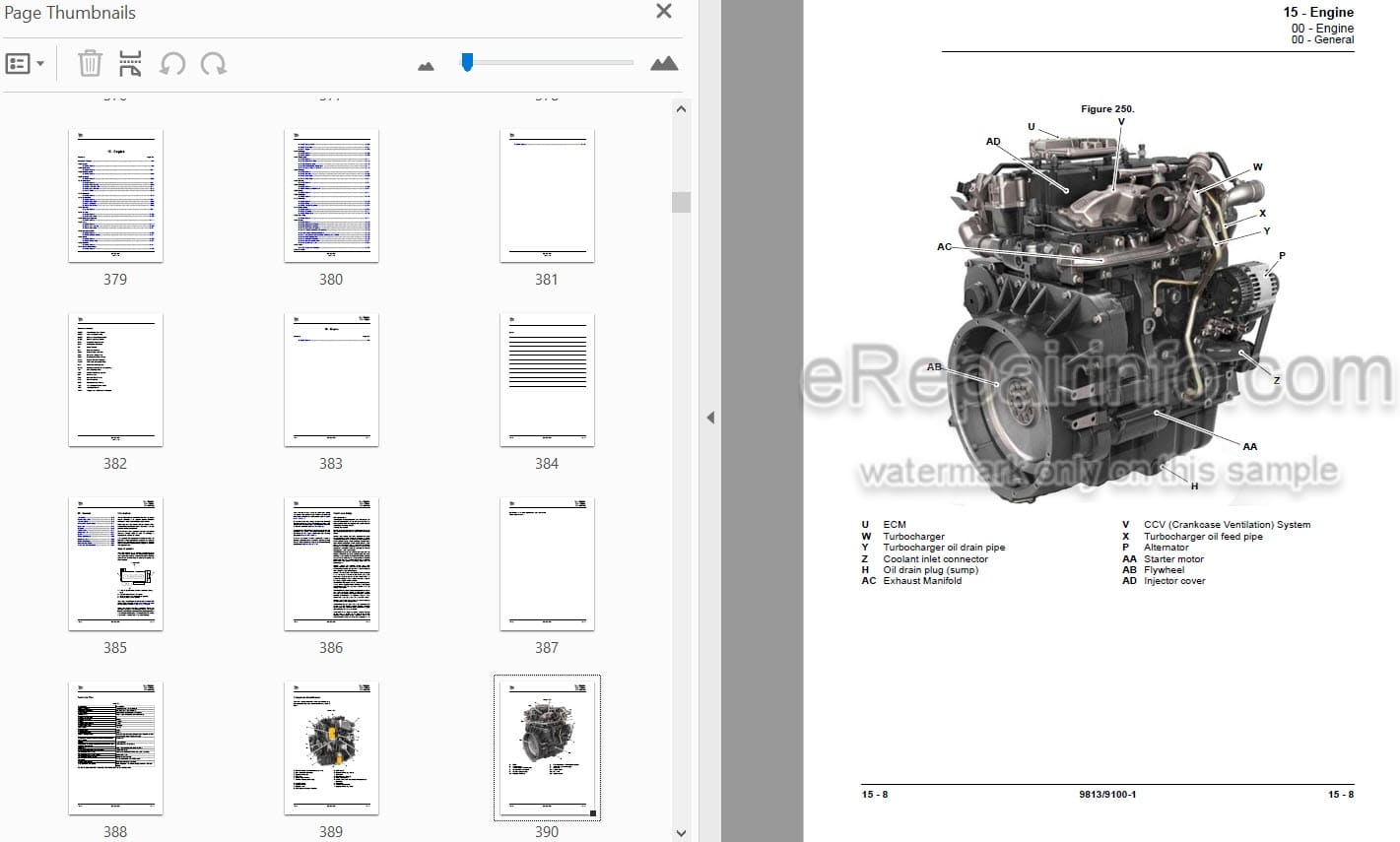Click the 'Coolant inlet connector' legend entry
Viewport: 1400px width, 842px height.
point(935,558)
